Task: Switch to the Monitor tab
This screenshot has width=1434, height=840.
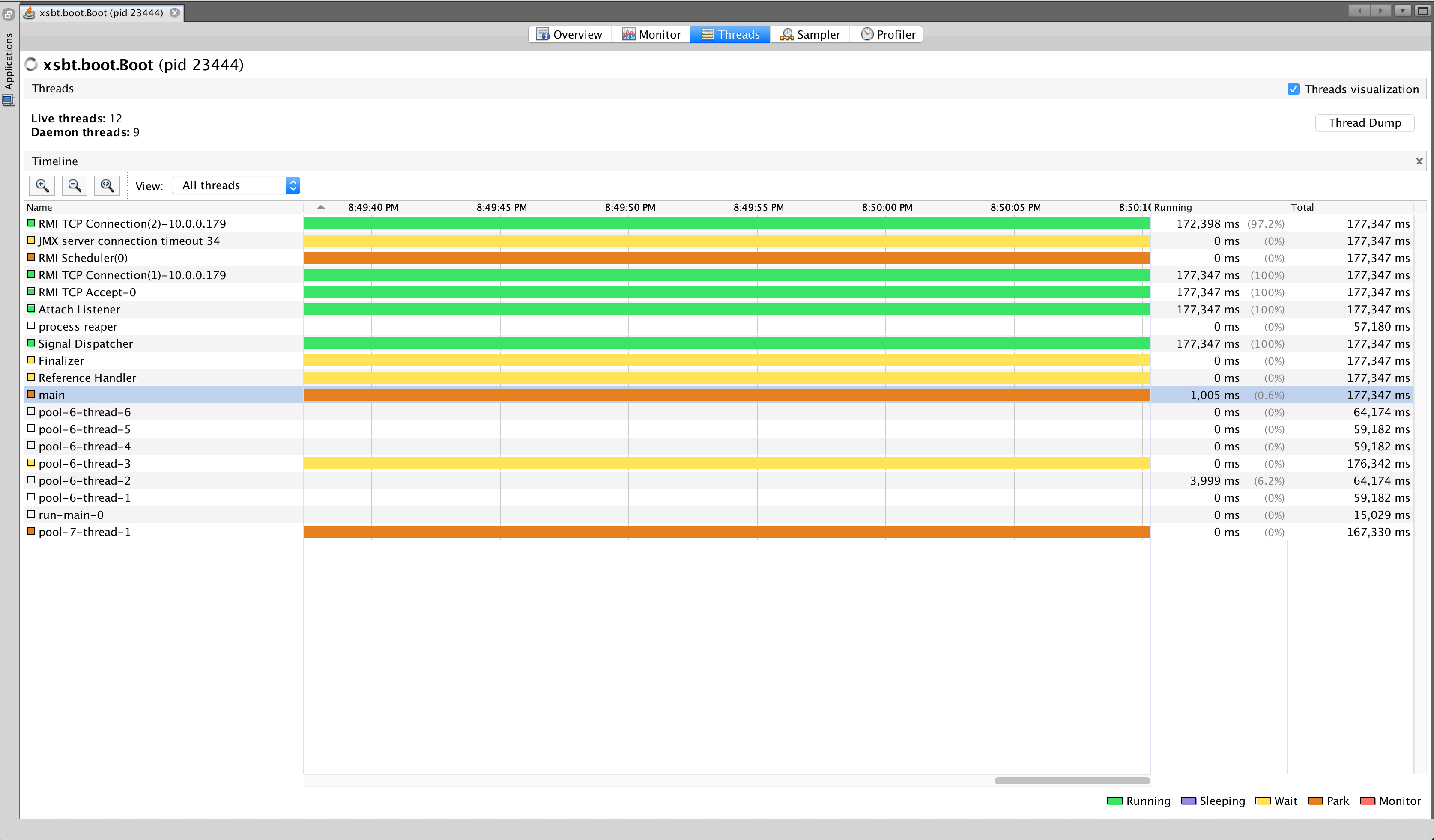Action: tap(651, 35)
